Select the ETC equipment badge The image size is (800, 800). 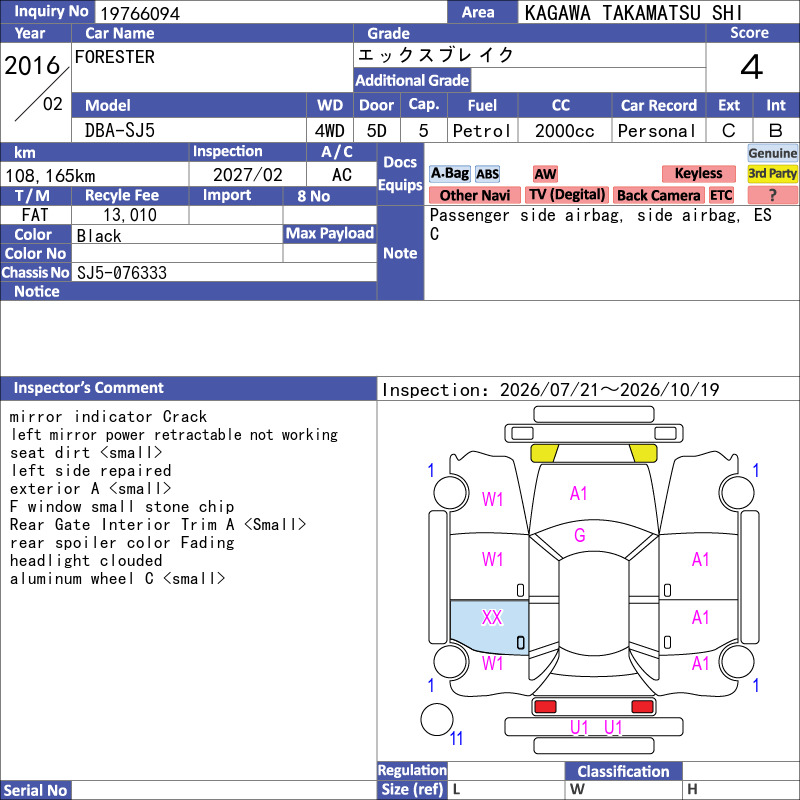721,195
